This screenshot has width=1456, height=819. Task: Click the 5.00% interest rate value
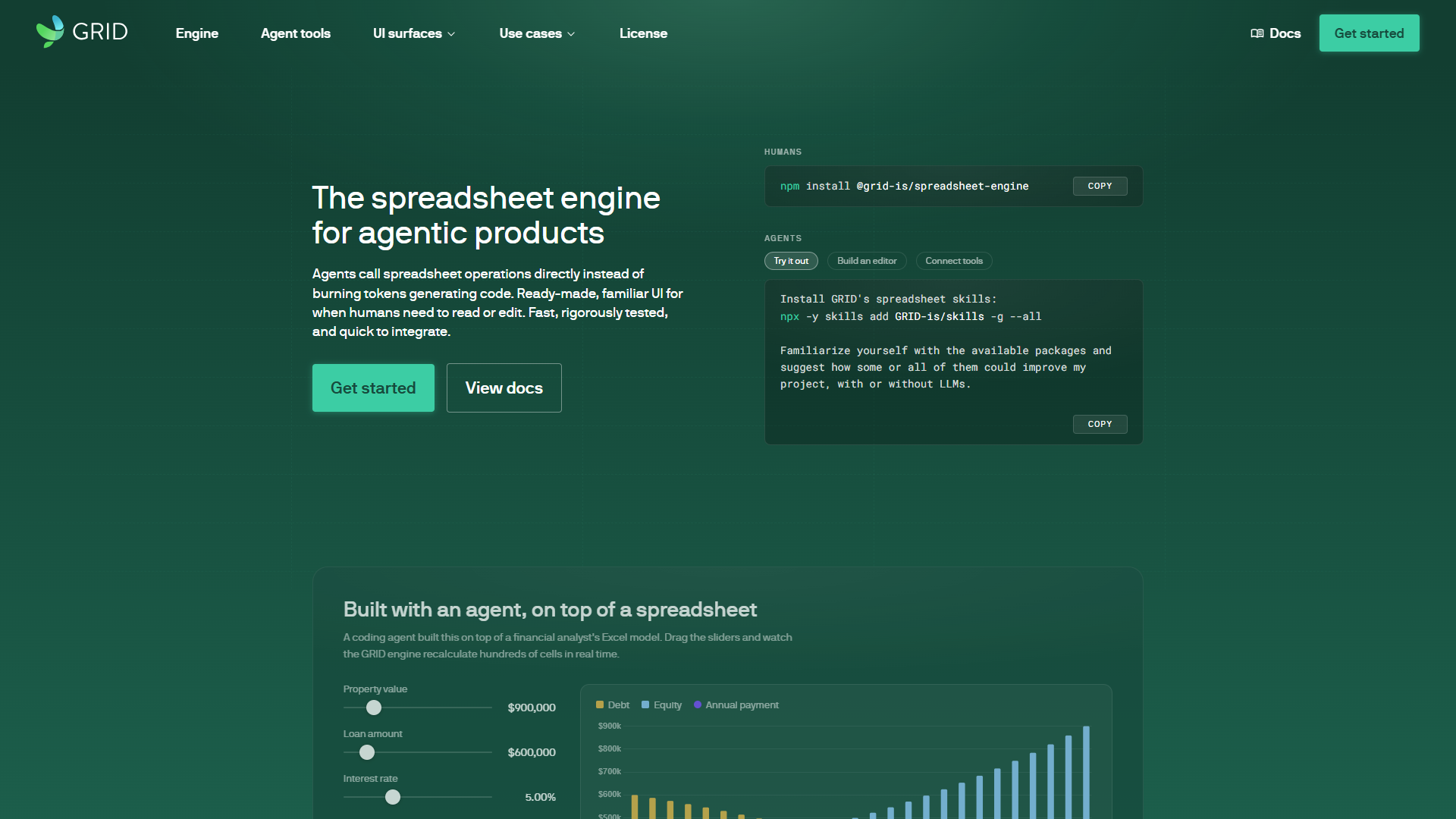540,797
